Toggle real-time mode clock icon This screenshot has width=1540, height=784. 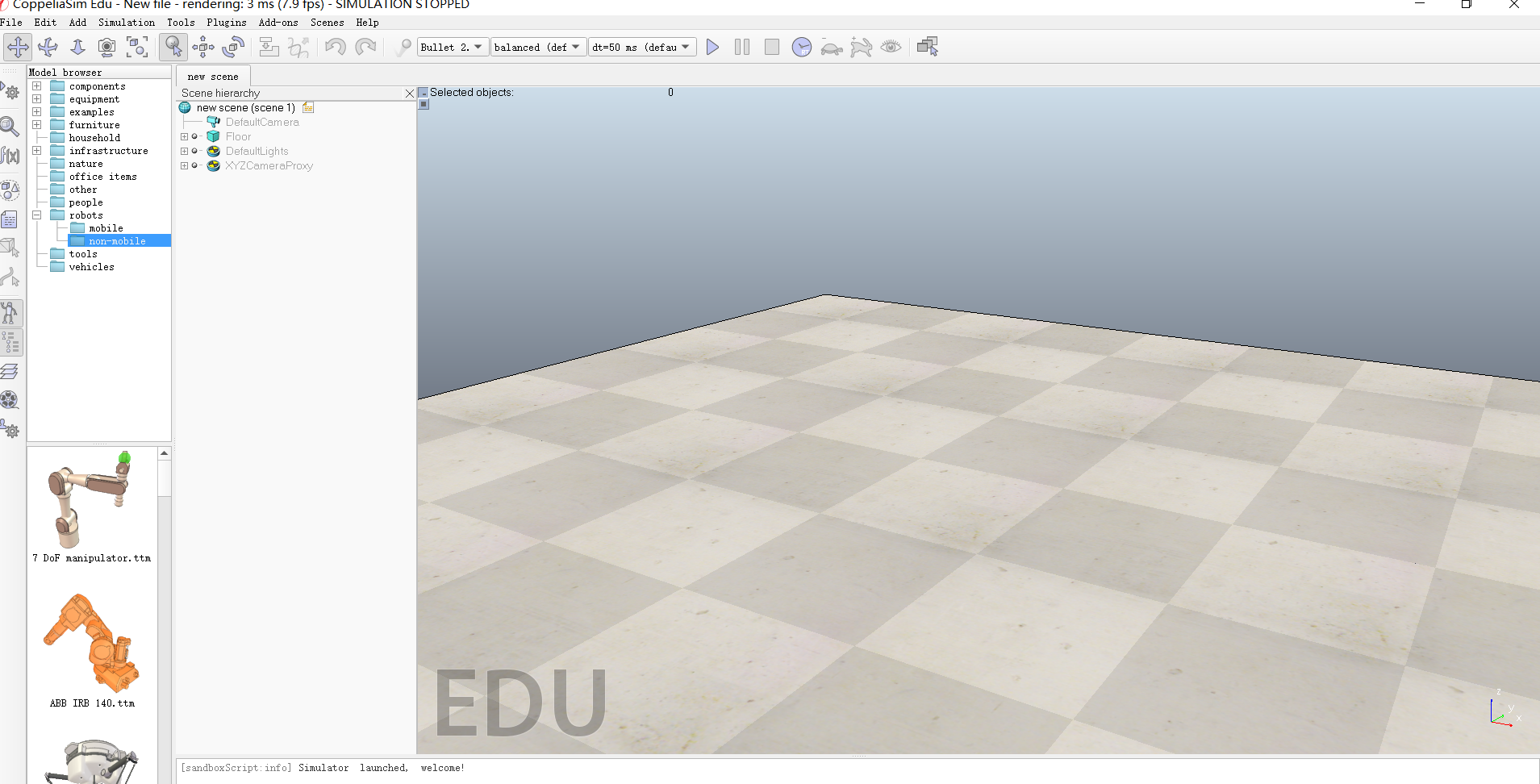click(802, 47)
